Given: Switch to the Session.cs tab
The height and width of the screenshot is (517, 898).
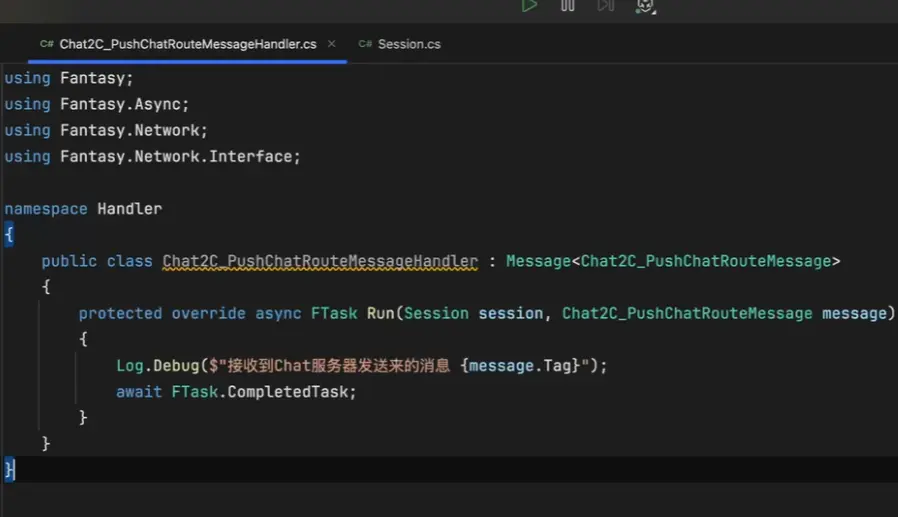Looking at the screenshot, I should (400, 44).
